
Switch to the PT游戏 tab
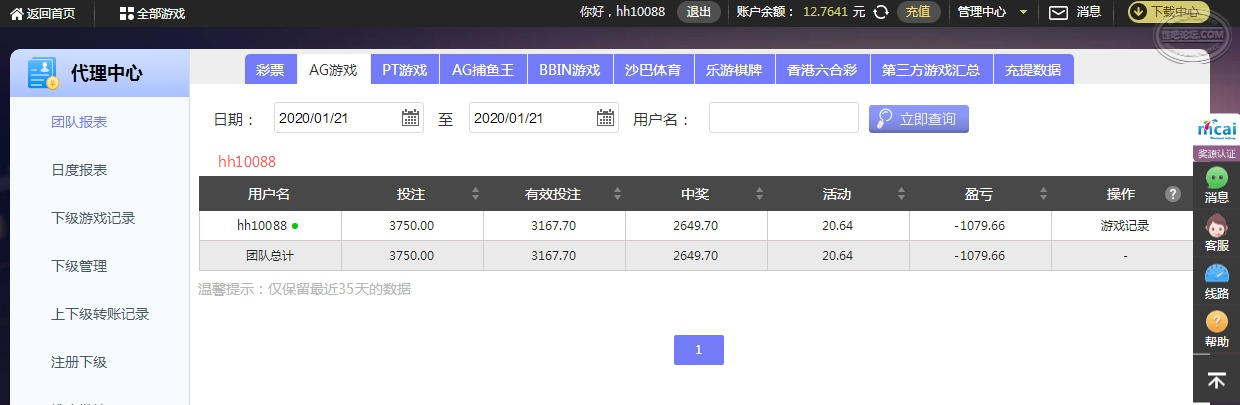[x=404, y=70]
